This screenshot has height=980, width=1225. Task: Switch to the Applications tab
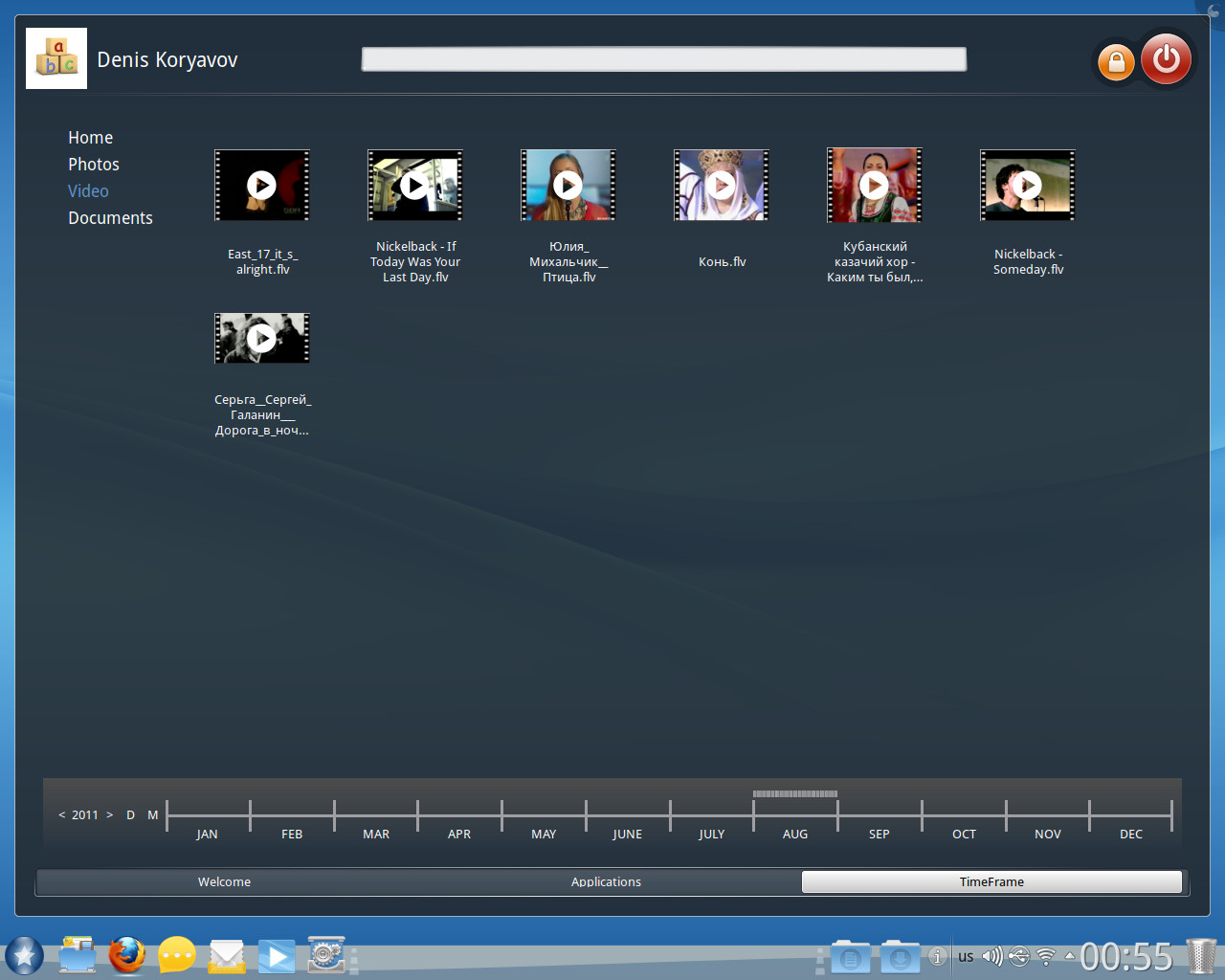[x=606, y=881]
